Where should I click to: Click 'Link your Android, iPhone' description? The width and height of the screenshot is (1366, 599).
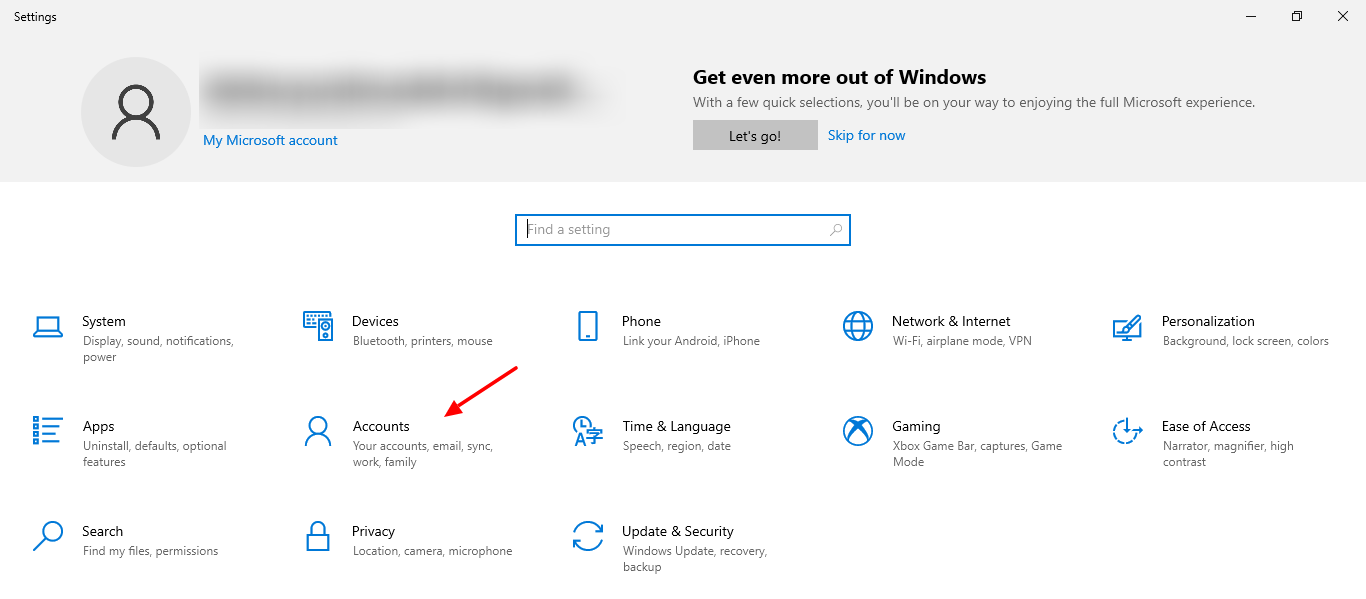(691, 341)
